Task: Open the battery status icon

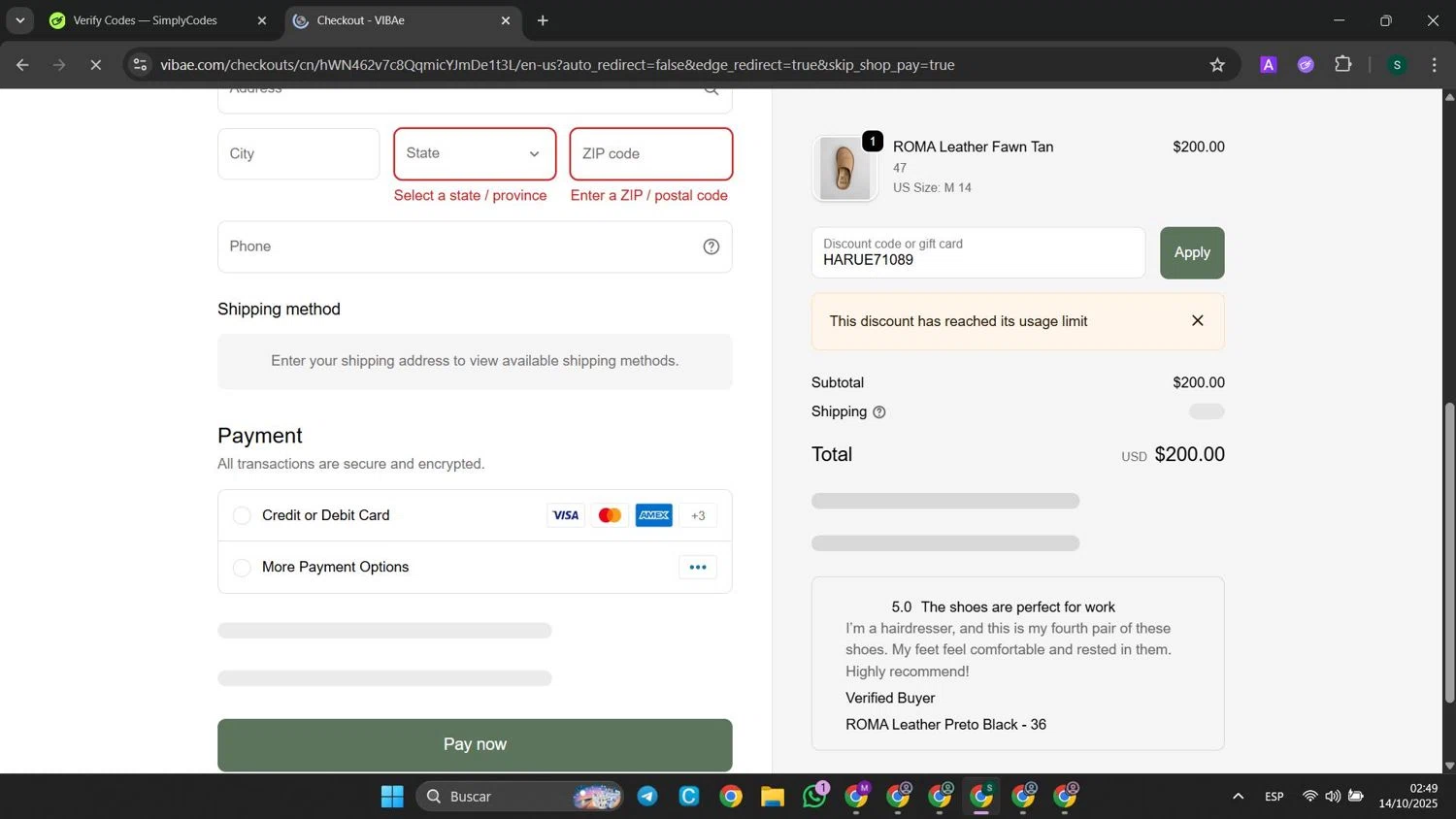Action: (x=1356, y=797)
